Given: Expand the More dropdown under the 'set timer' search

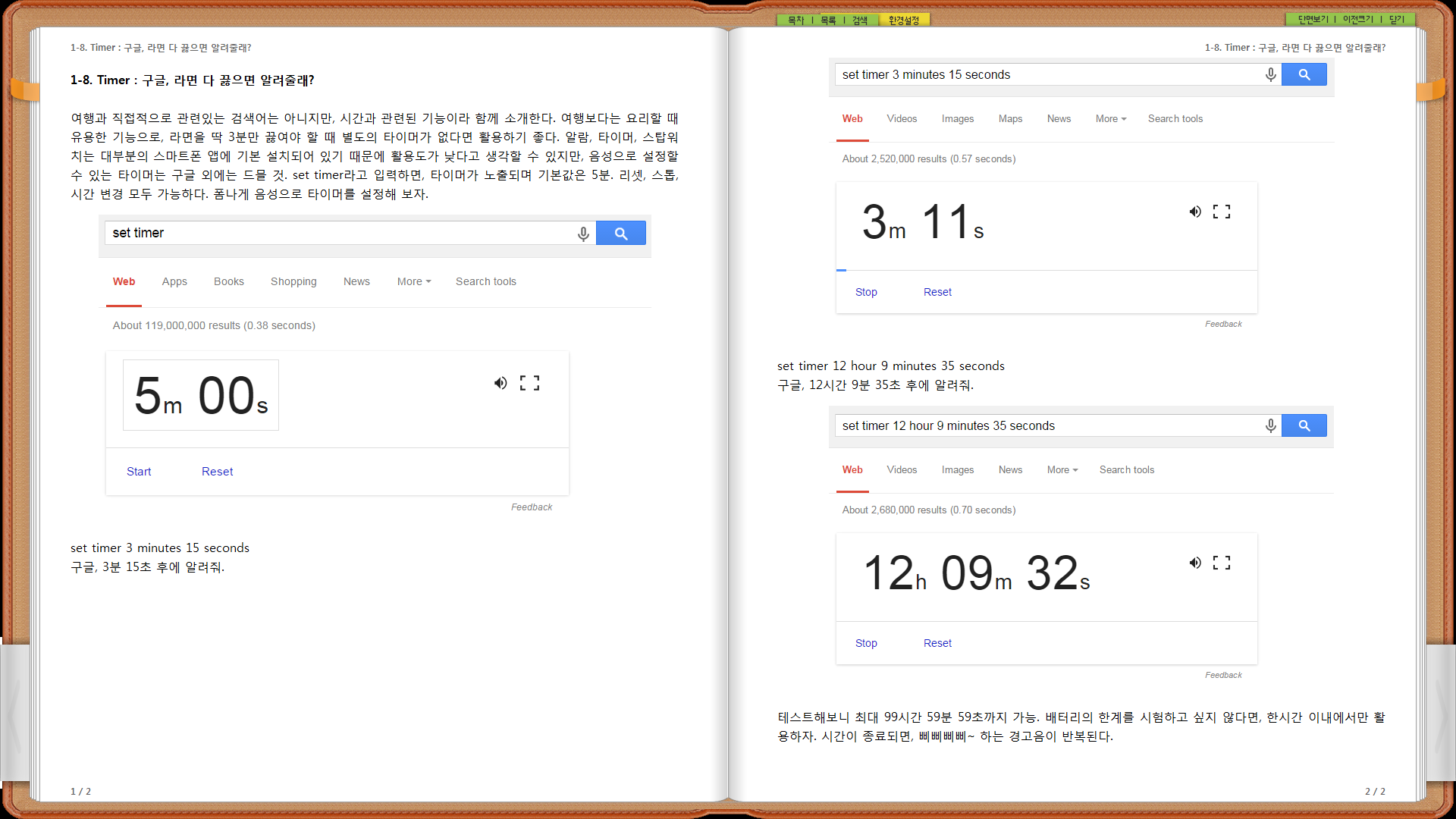Looking at the screenshot, I should (414, 281).
